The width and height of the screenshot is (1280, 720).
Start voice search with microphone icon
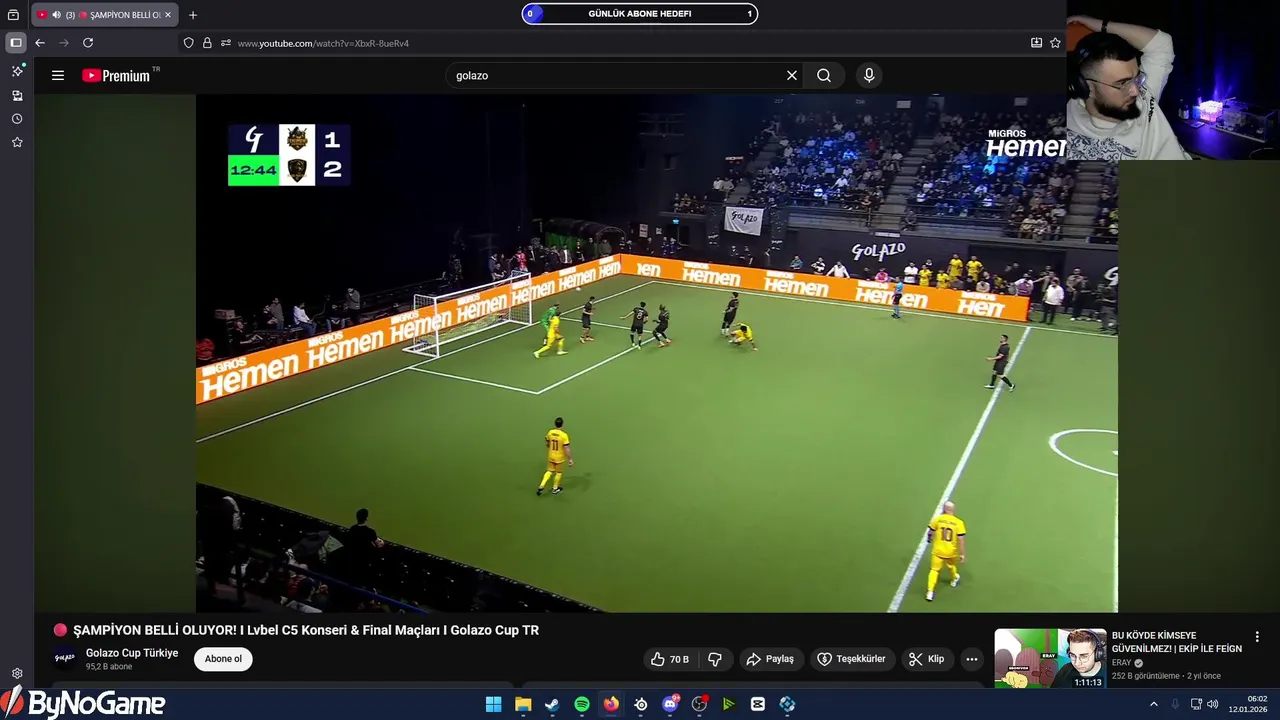[x=869, y=75]
